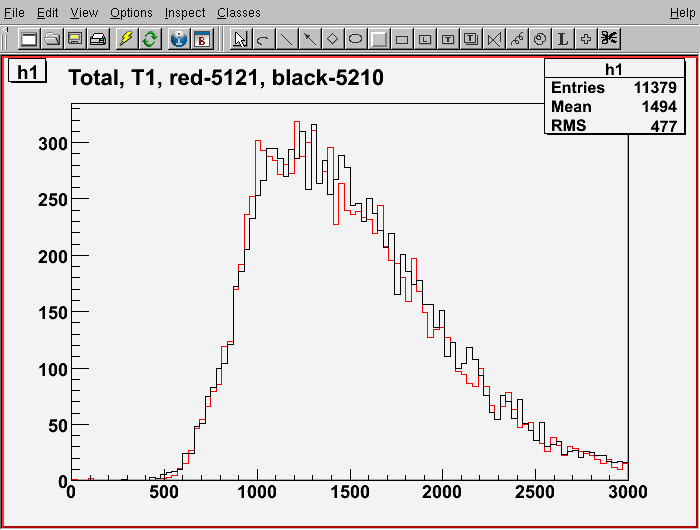This screenshot has width=700, height=530.
Task: Open the Inspect menu
Action: tap(185, 13)
